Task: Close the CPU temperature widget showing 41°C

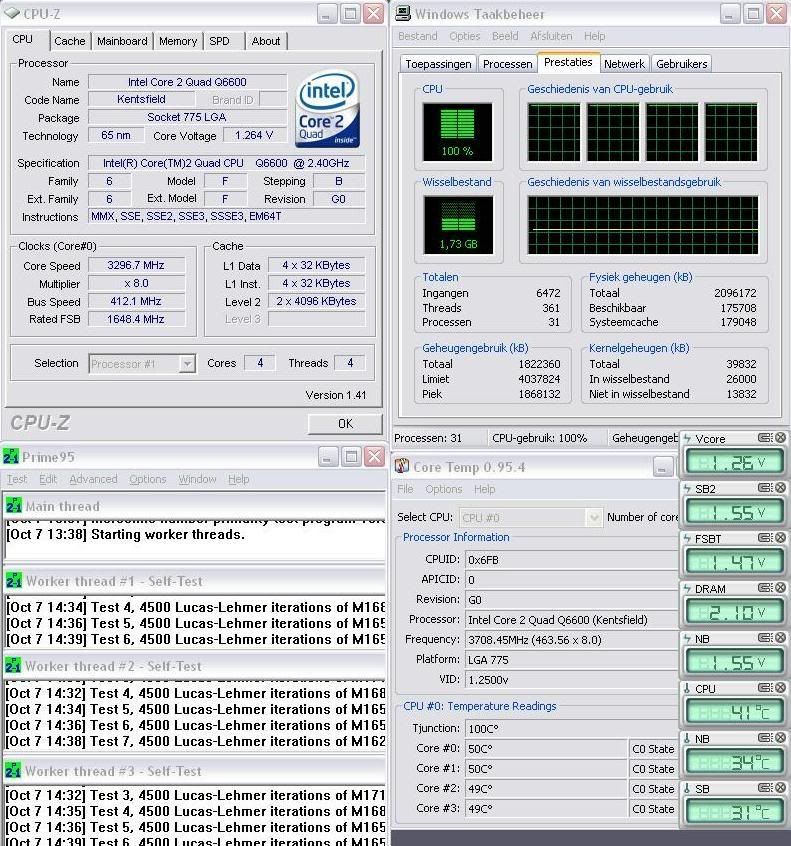Action: pos(780,687)
